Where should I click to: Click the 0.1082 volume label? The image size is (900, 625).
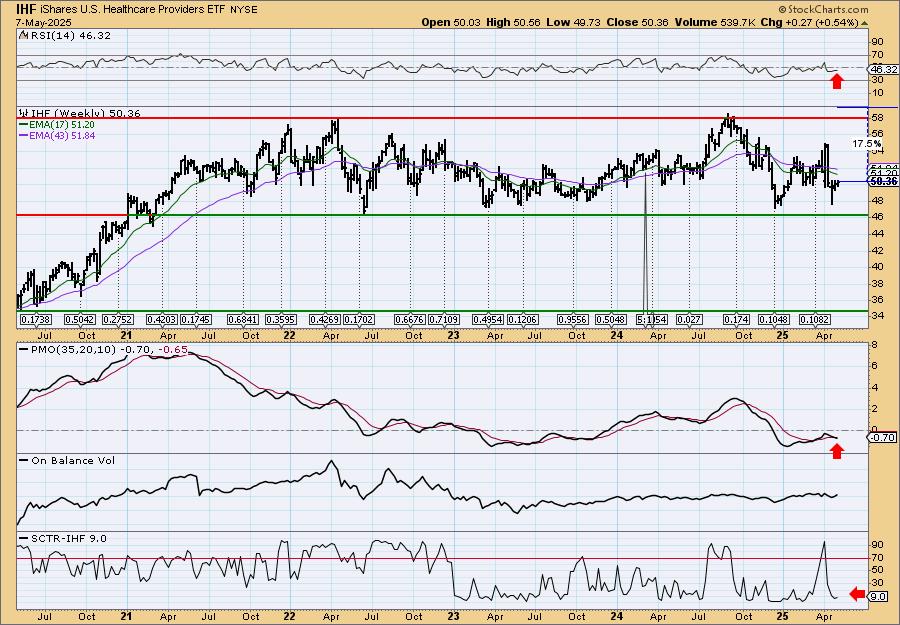(815, 319)
